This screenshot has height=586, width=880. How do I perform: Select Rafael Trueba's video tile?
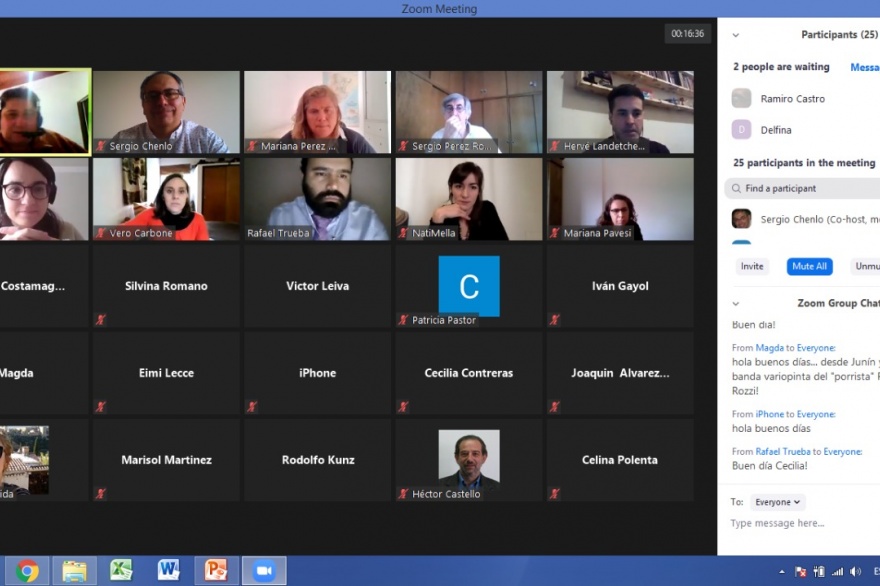[318, 199]
